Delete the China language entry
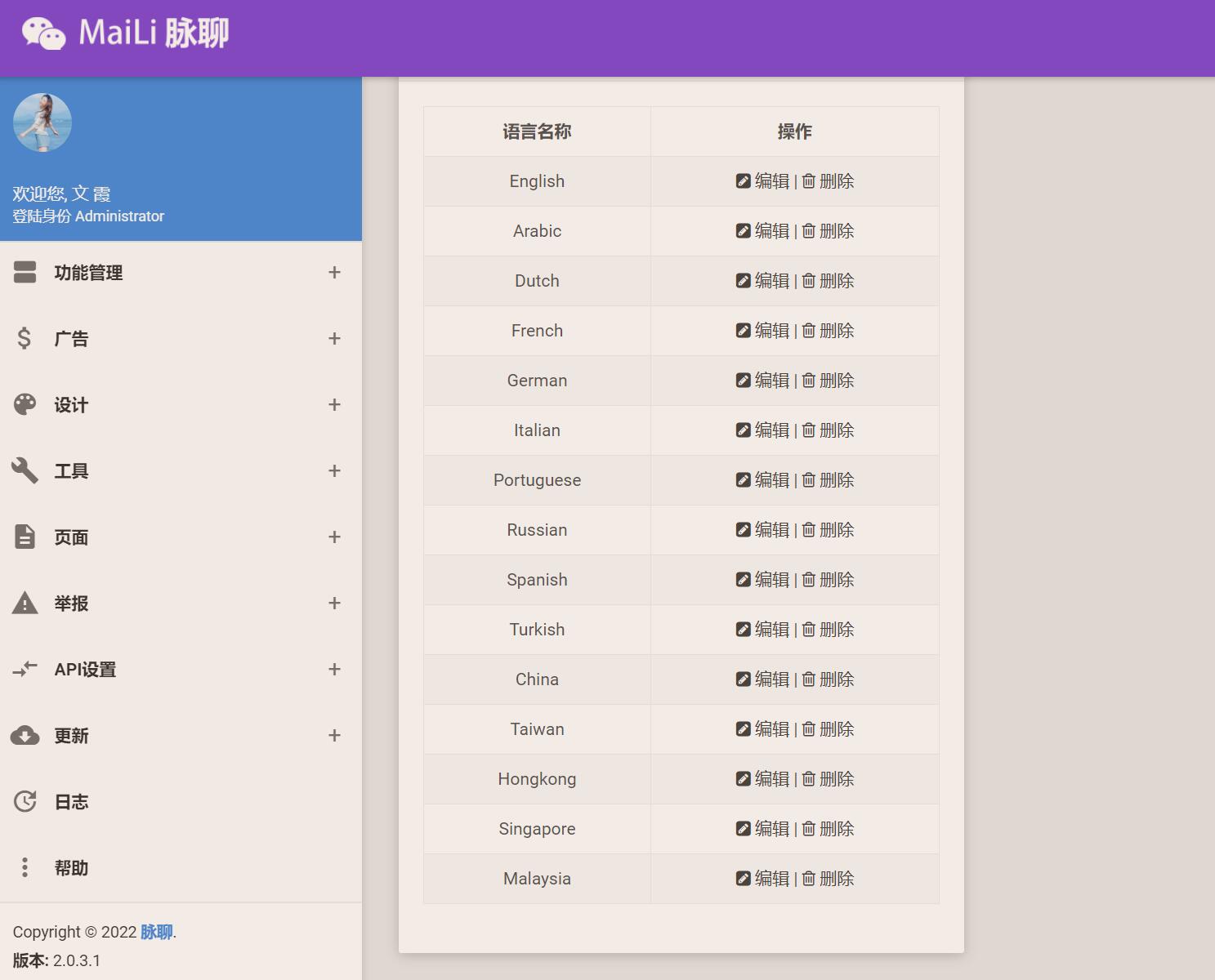 coord(828,679)
